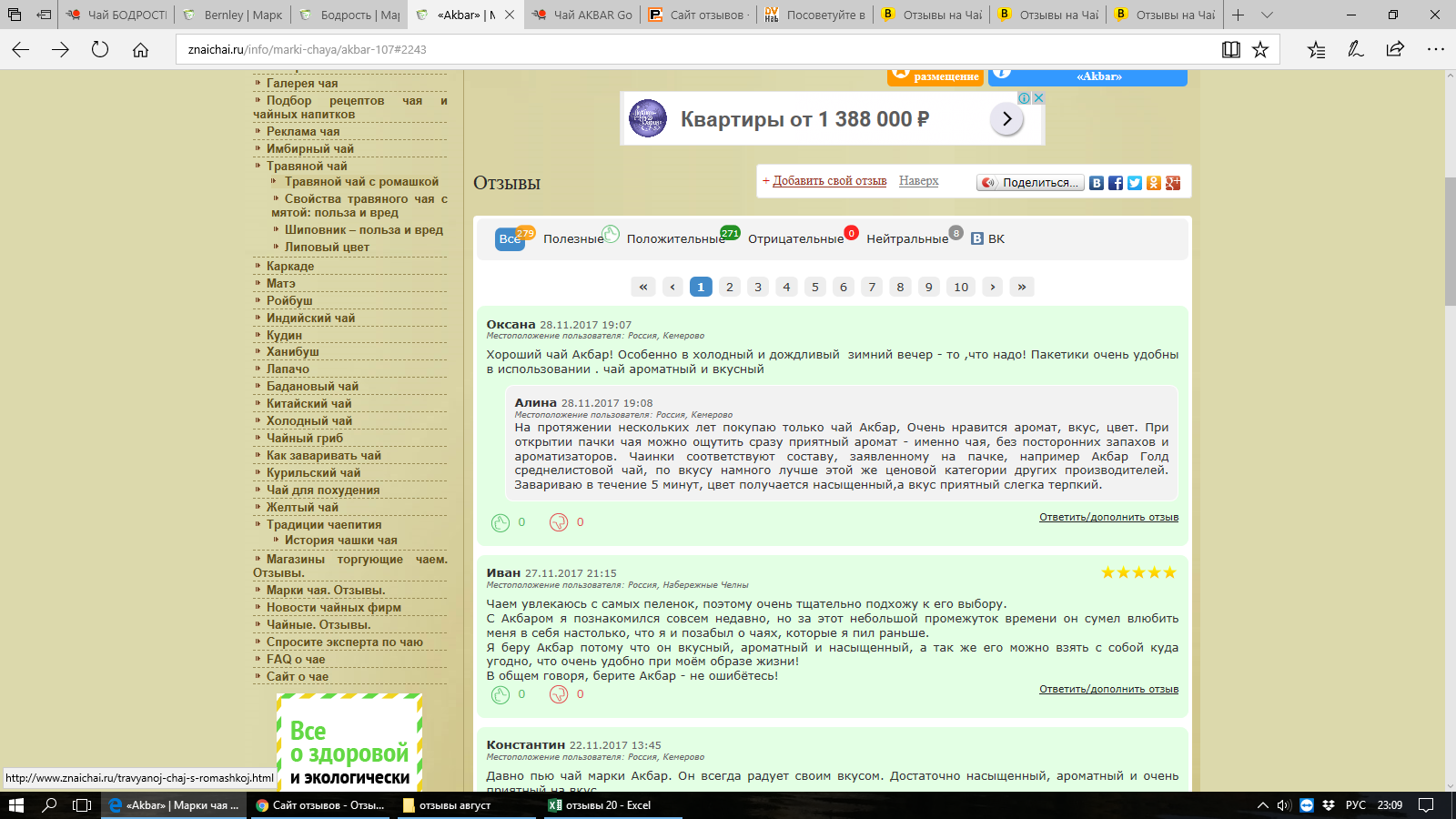1456x819 pixels.
Task: Share review on VKontakte icon
Action: (x=1097, y=183)
